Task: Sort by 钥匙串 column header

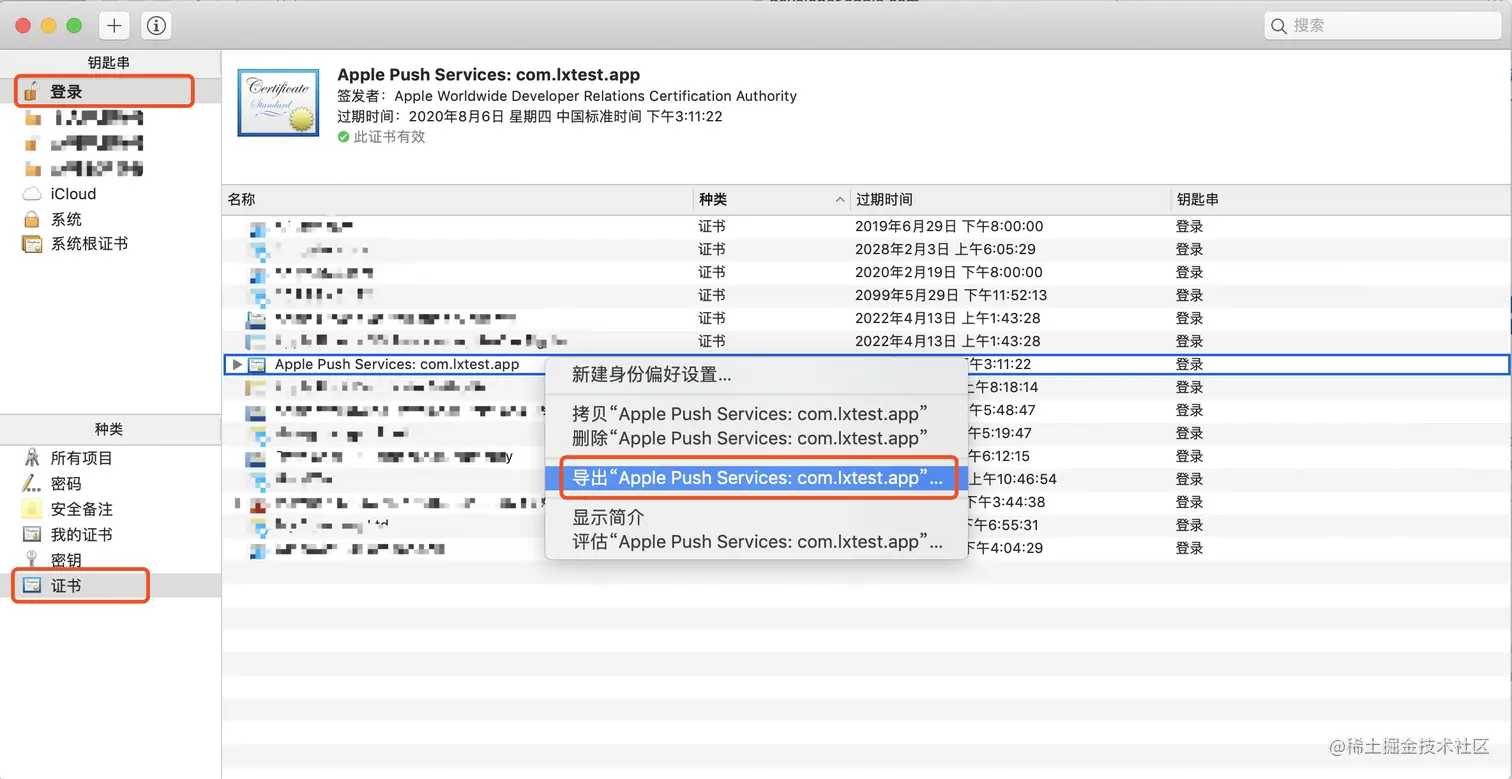Action: click(1197, 200)
